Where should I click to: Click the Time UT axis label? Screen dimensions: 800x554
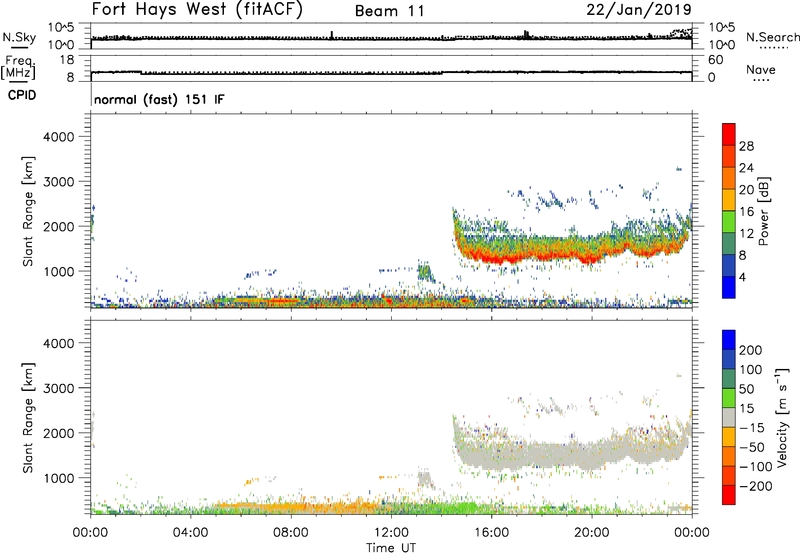pyautogui.click(x=391, y=548)
